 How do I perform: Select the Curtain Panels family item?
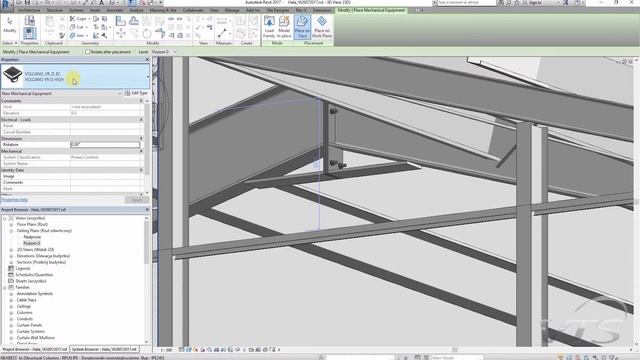[x=29, y=325]
